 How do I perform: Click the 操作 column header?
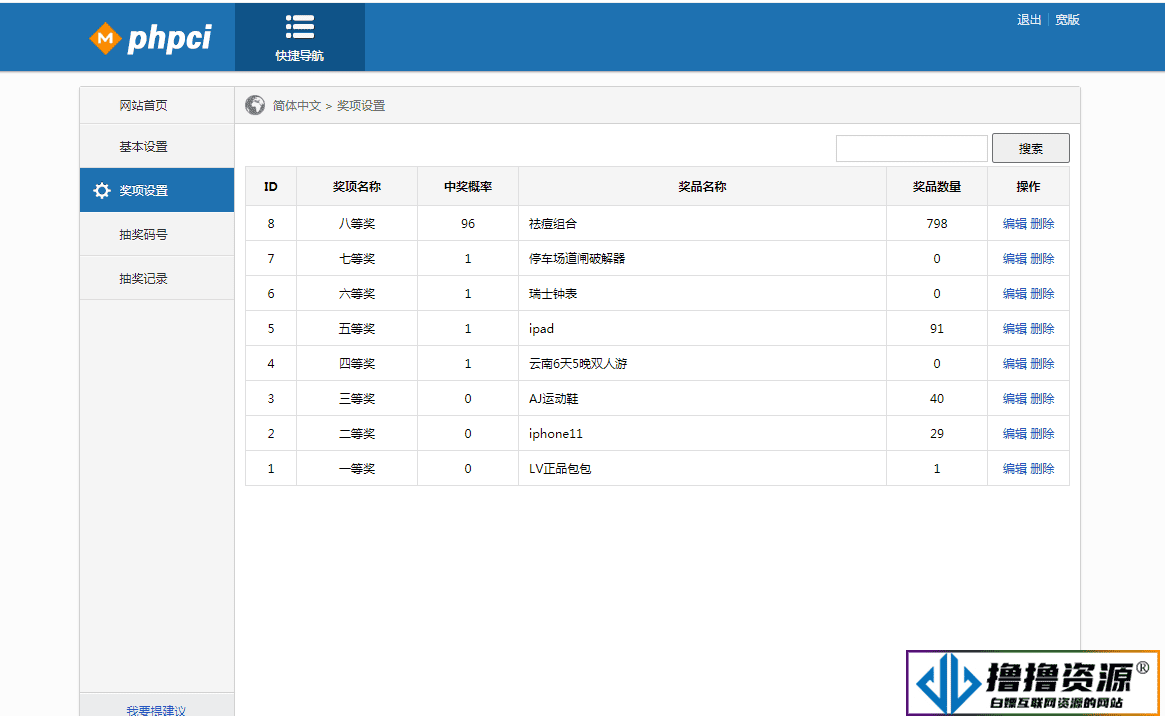[x=1028, y=186]
